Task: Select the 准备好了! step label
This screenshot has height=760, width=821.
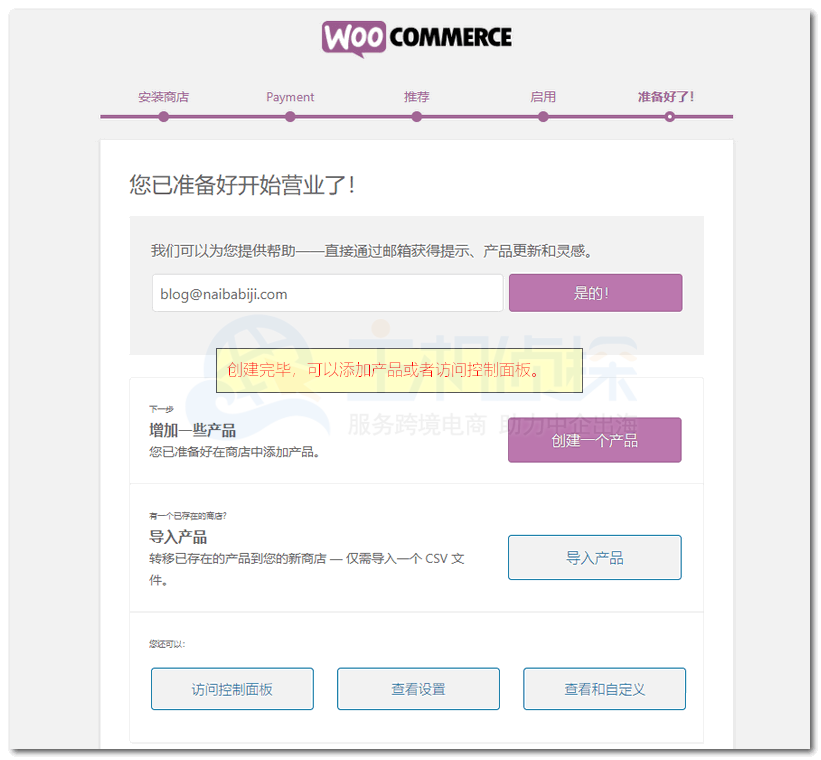Action: (x=665, y=97)
